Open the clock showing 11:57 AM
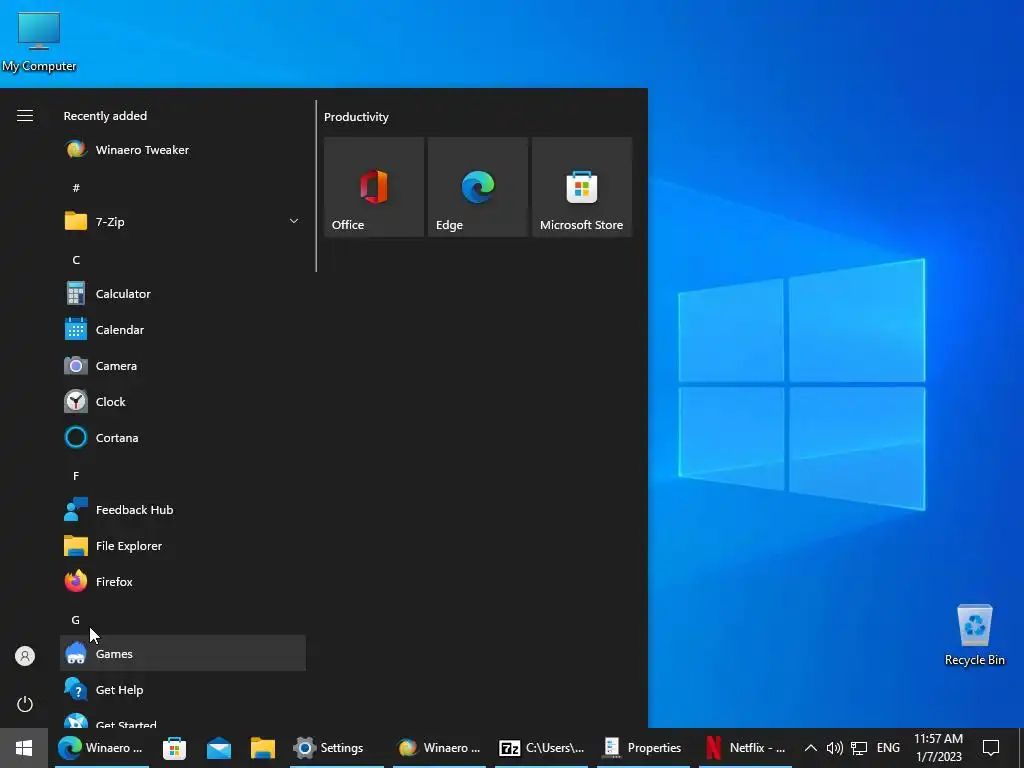Image resolution: width=1024 pixels, height=768 pixels. pyautogui.click(x=938, y=748)
